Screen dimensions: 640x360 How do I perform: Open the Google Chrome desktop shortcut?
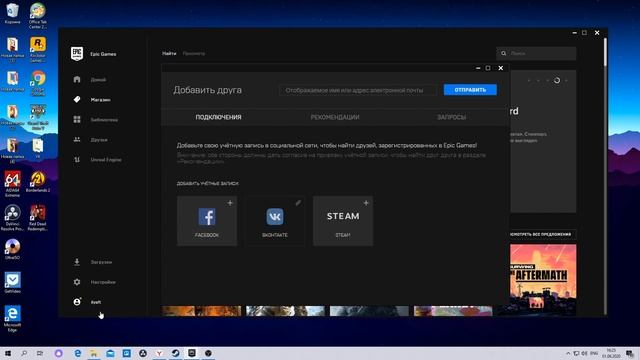[38, 83]
